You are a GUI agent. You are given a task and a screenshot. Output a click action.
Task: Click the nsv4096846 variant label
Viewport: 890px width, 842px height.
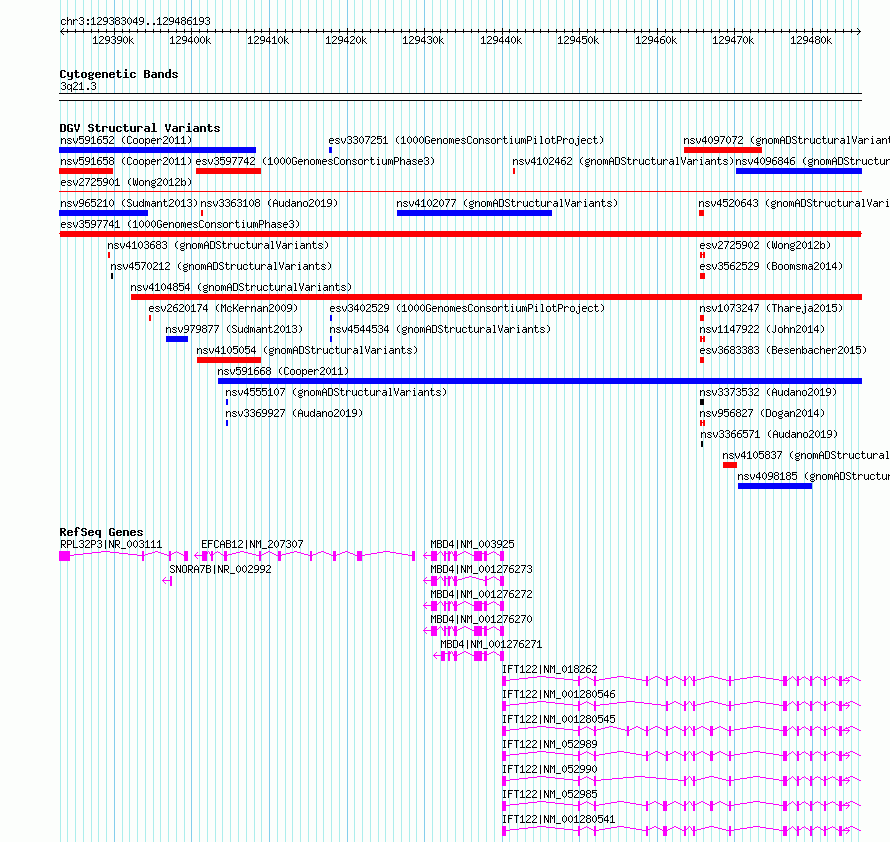[x=813, y=161]
